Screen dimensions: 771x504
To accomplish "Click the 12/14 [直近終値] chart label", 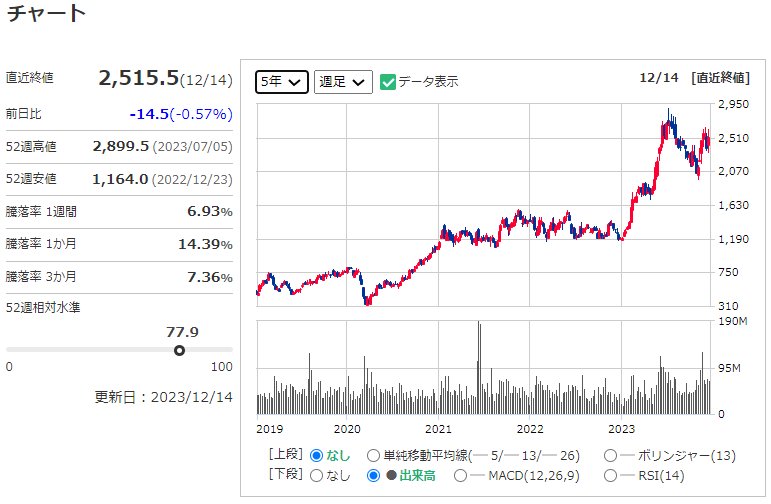I will 693,78.
